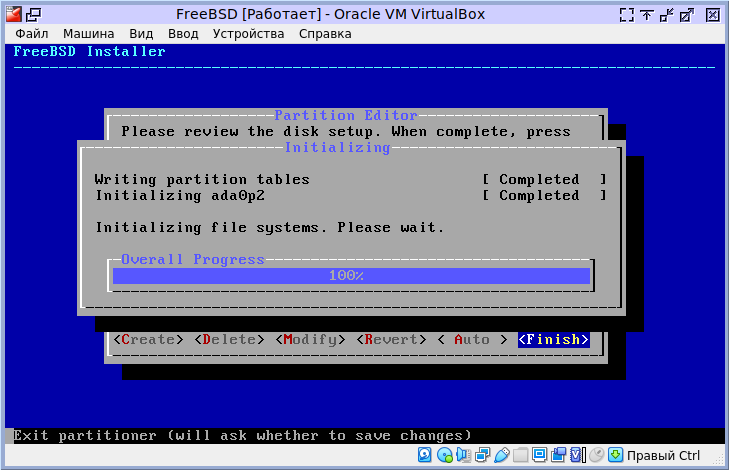Click the virtualization CPU status icon
Screen dimensions: 729x470
[577, 455]
